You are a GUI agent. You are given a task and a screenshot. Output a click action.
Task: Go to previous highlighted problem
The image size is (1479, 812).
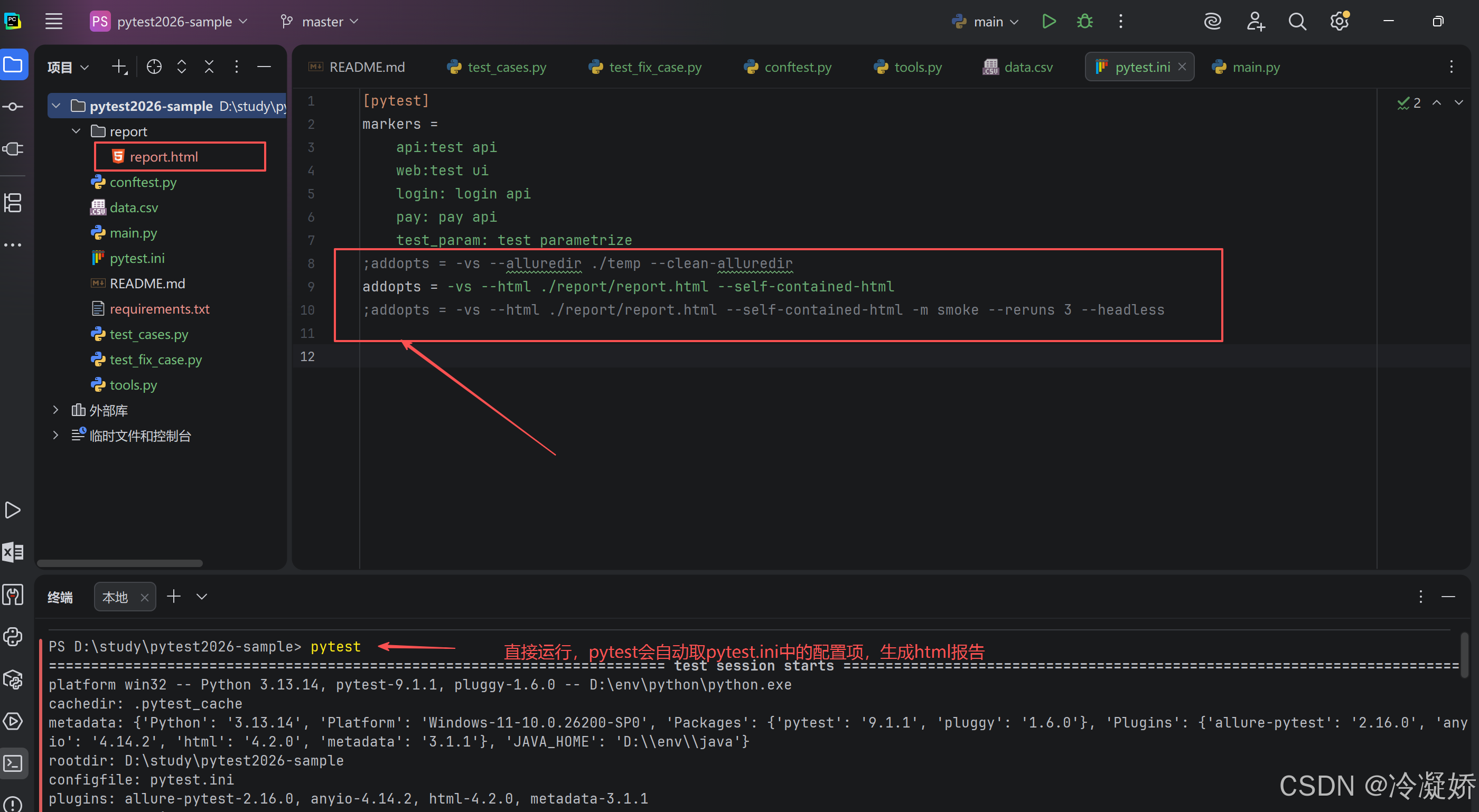pos(1437,103)
